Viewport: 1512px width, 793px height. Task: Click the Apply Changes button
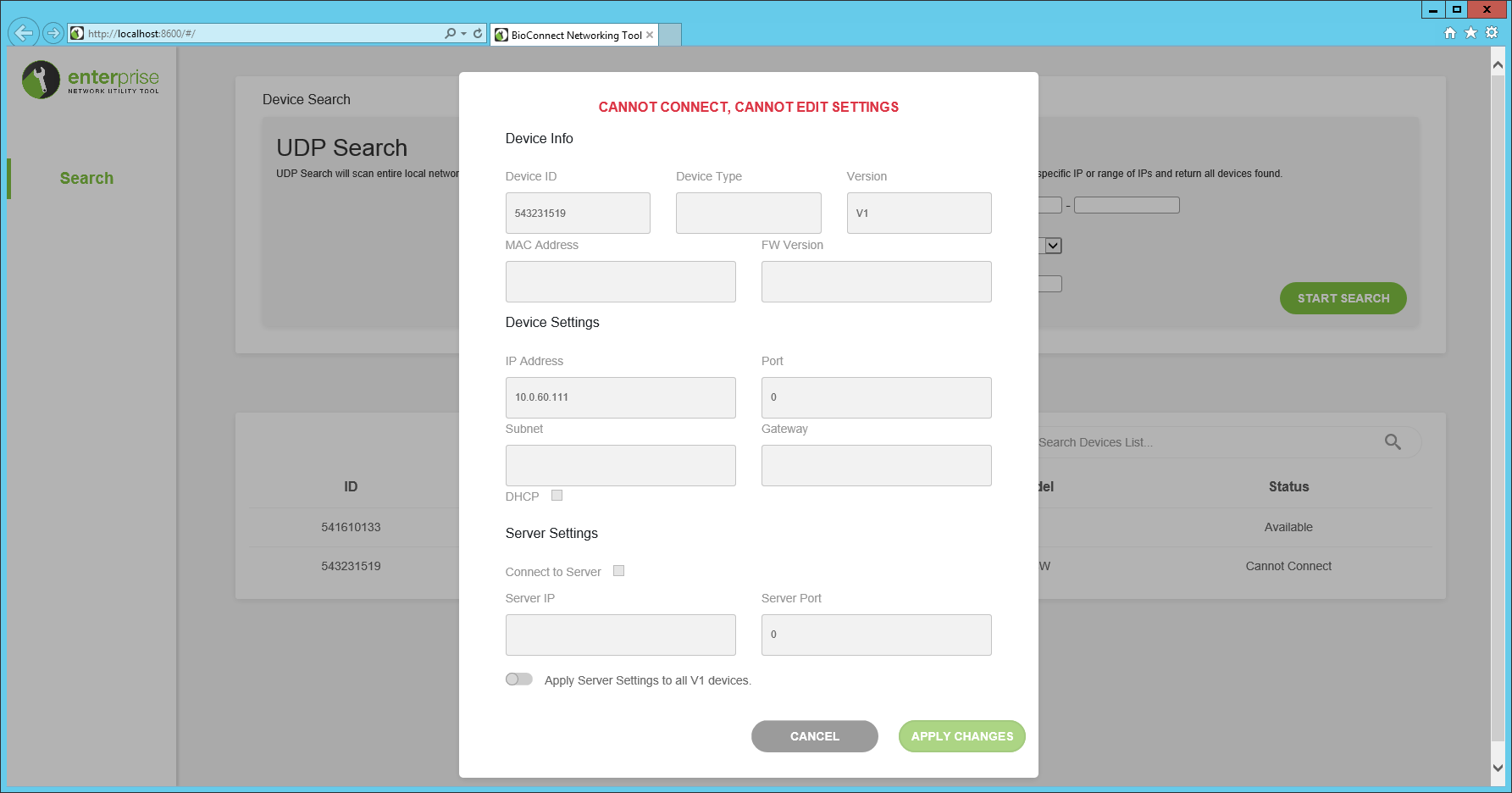click(x=961, y=736)
